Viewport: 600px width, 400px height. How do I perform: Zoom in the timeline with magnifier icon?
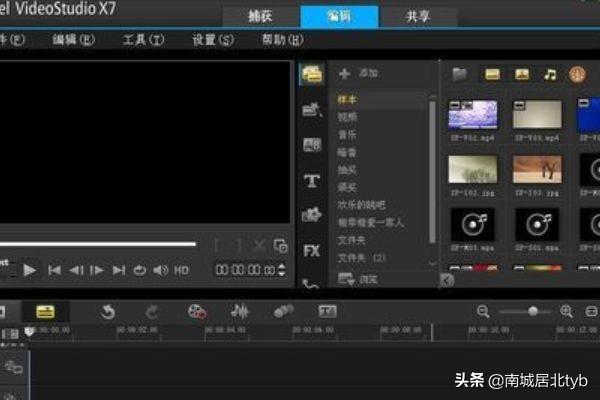(x=566, y=312)
